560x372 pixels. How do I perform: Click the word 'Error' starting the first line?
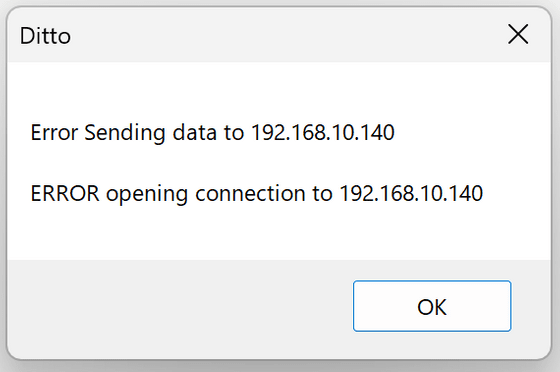point(54,132)
